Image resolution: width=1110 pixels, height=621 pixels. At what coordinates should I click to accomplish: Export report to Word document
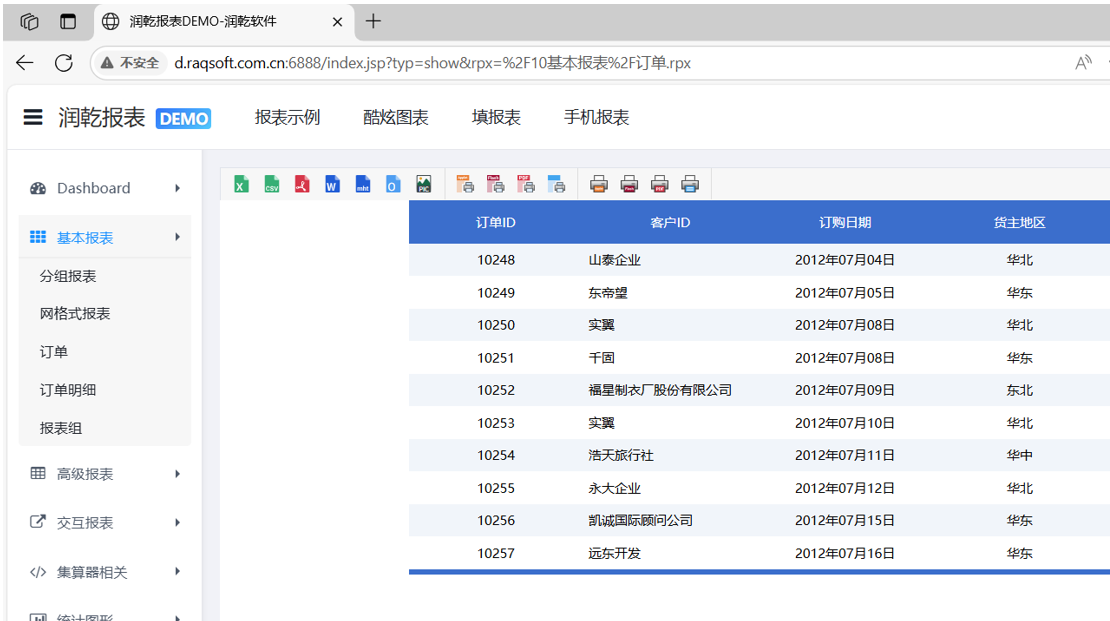pyautogui.click(x=332, y=184)
